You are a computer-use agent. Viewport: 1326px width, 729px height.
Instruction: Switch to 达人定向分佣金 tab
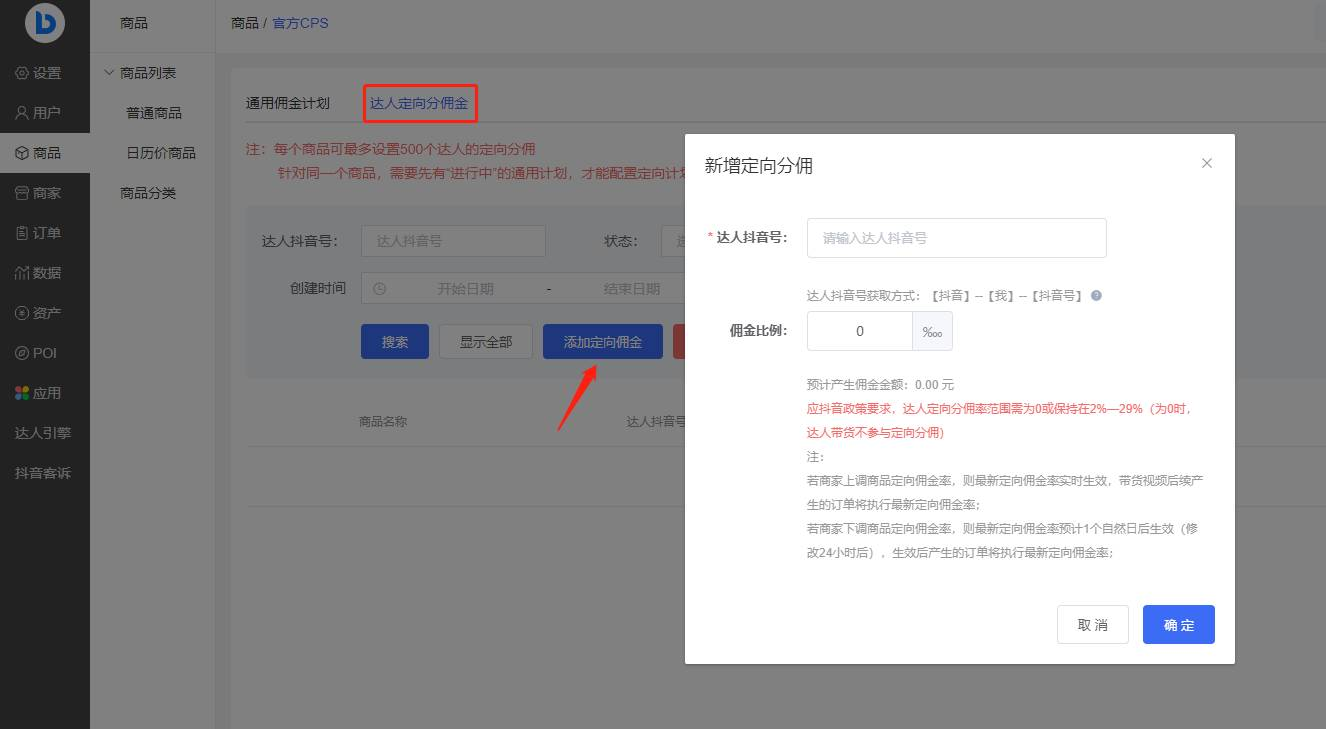click(419, 103)
